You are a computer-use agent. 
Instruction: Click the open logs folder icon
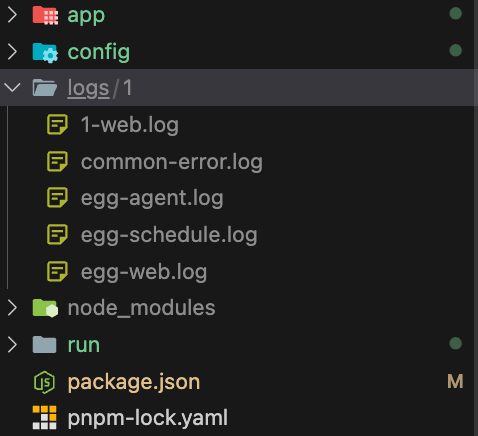click(x=45, y=88)
